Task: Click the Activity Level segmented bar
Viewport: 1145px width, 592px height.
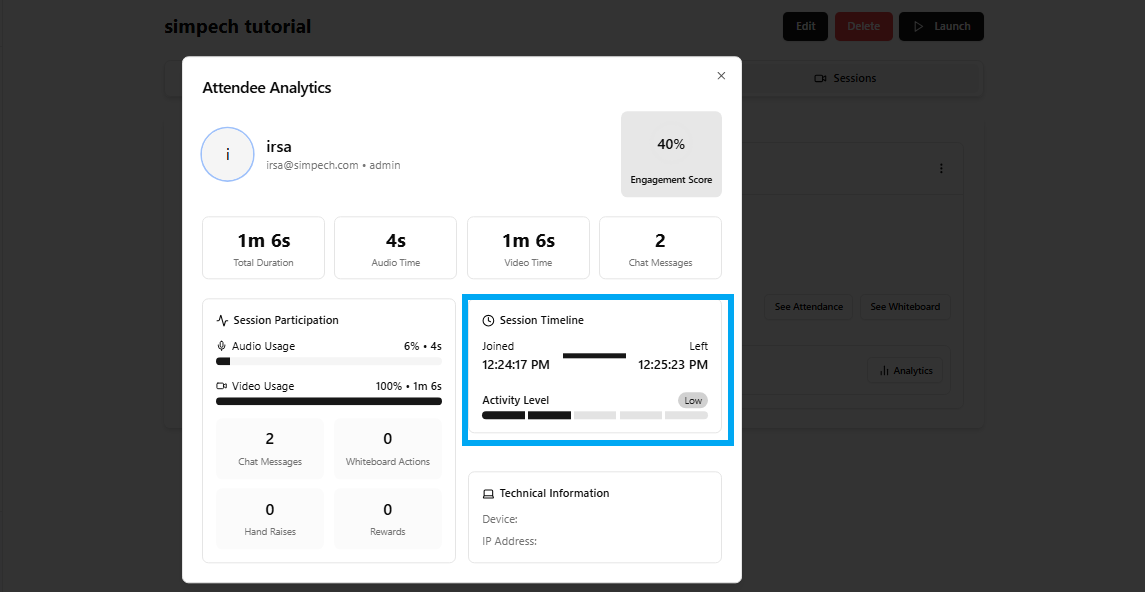Action: (594, 415)
